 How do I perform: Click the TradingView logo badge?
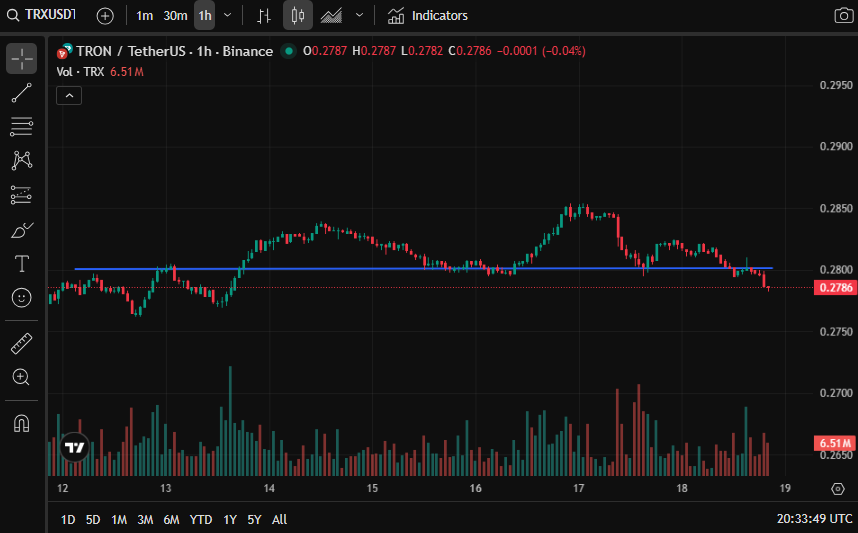(x=74, y=447)
